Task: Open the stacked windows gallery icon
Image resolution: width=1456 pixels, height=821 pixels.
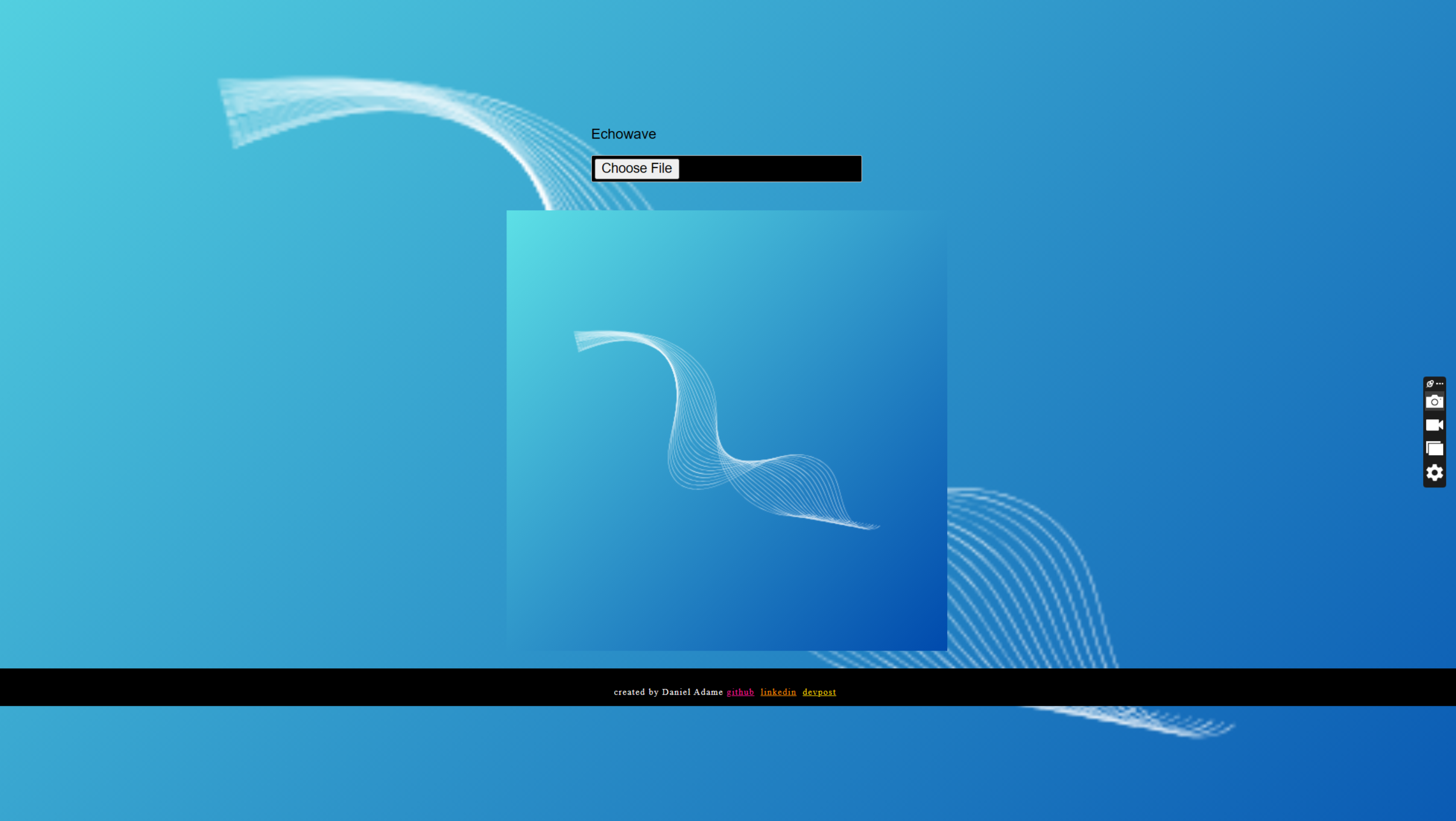Action: (1434, 449)
